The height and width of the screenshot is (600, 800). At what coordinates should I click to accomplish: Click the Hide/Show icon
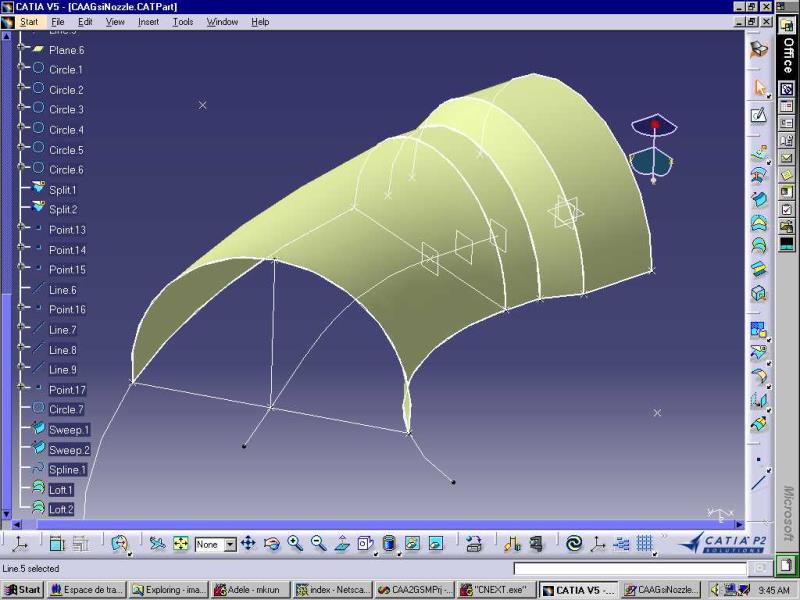pyautogui.click(x=412, y=544)
